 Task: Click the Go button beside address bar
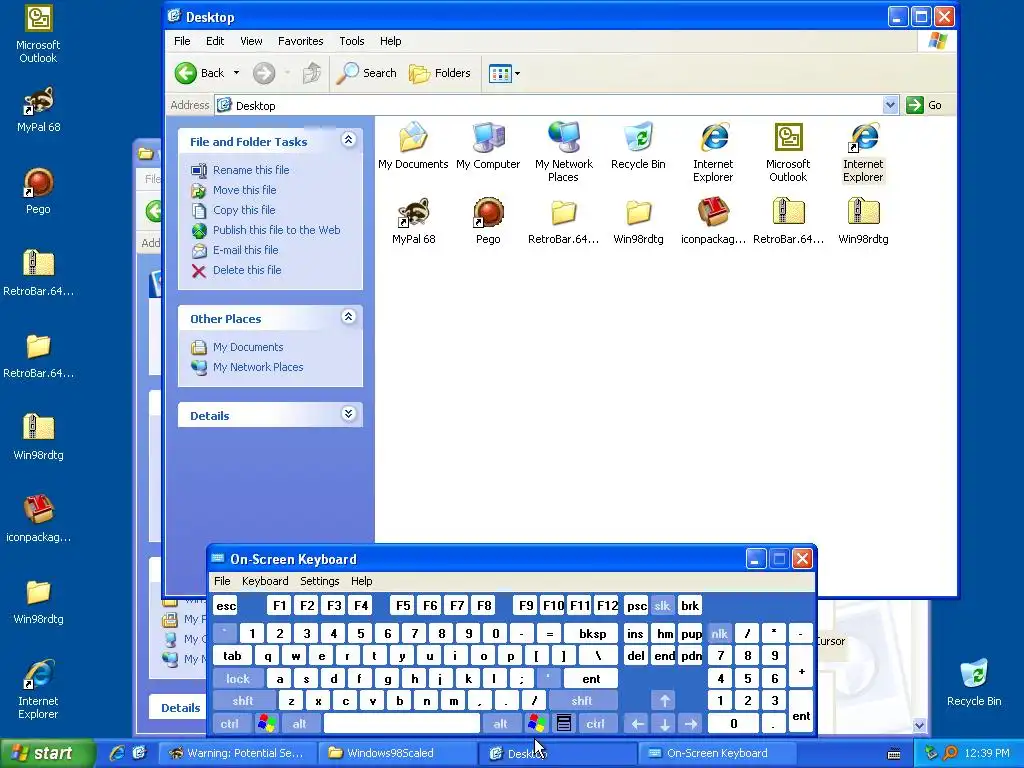pyautogui.click(x=925, y=105)
